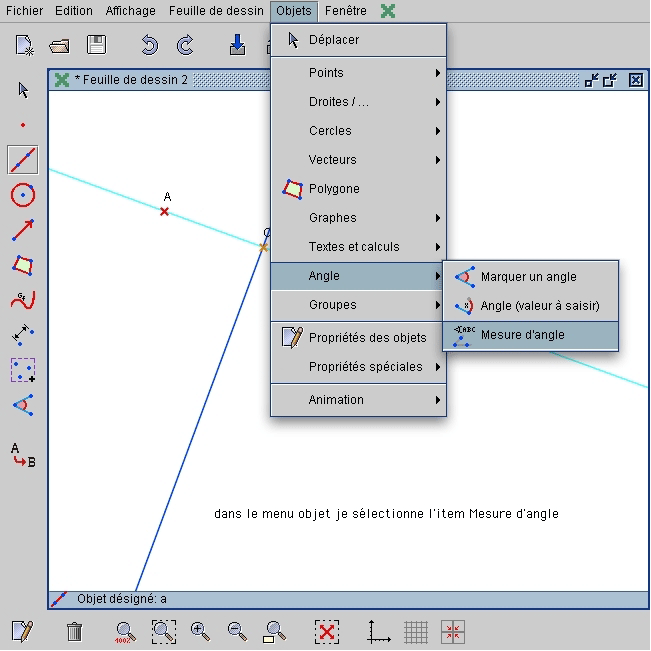The height and width of the screenshot is (651, 651).
Task: Select the circle tool in left toolbar
Action: click(23, 195)
